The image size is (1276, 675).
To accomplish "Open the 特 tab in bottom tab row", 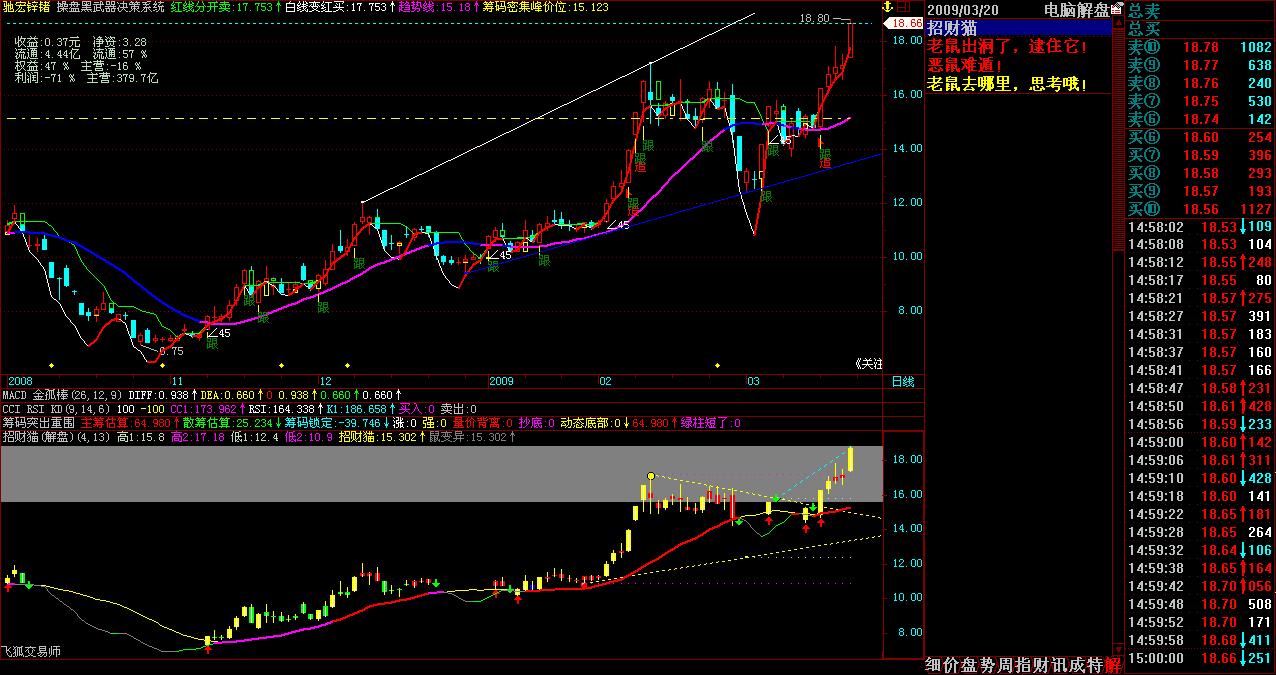I will point(1096,665).
